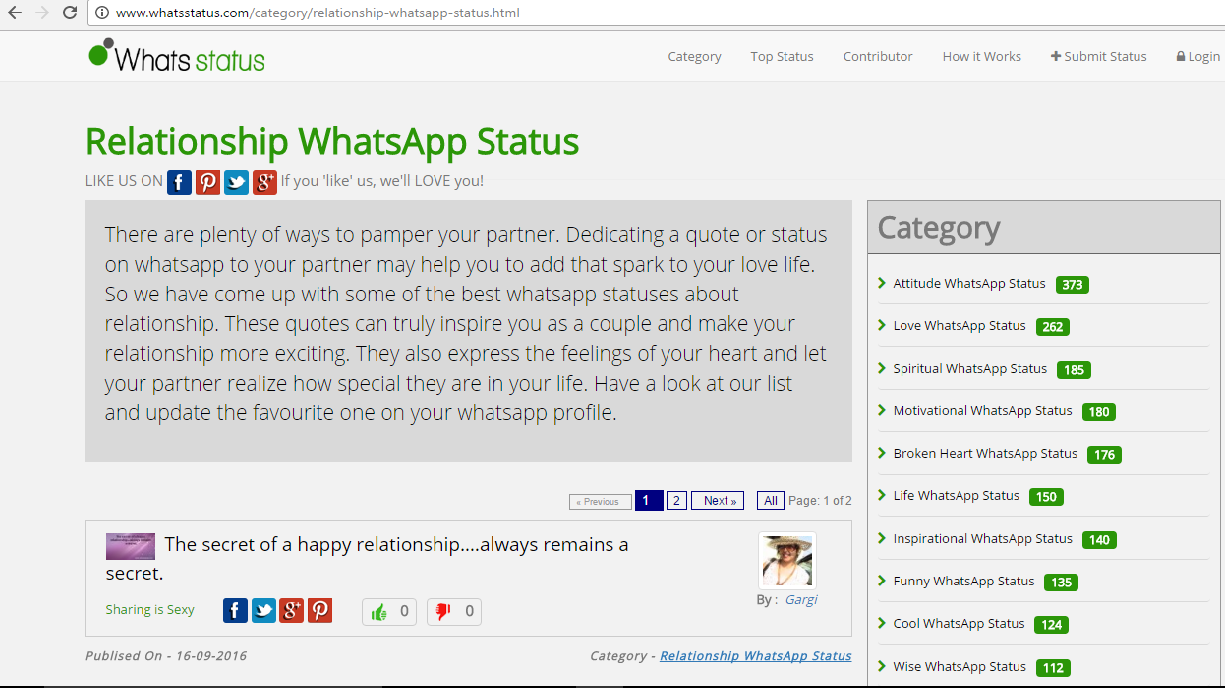This screenshot has height=688, width=1225.
Task: Open Top Status in the navigation bar
Action: click(x=782, y=57)
